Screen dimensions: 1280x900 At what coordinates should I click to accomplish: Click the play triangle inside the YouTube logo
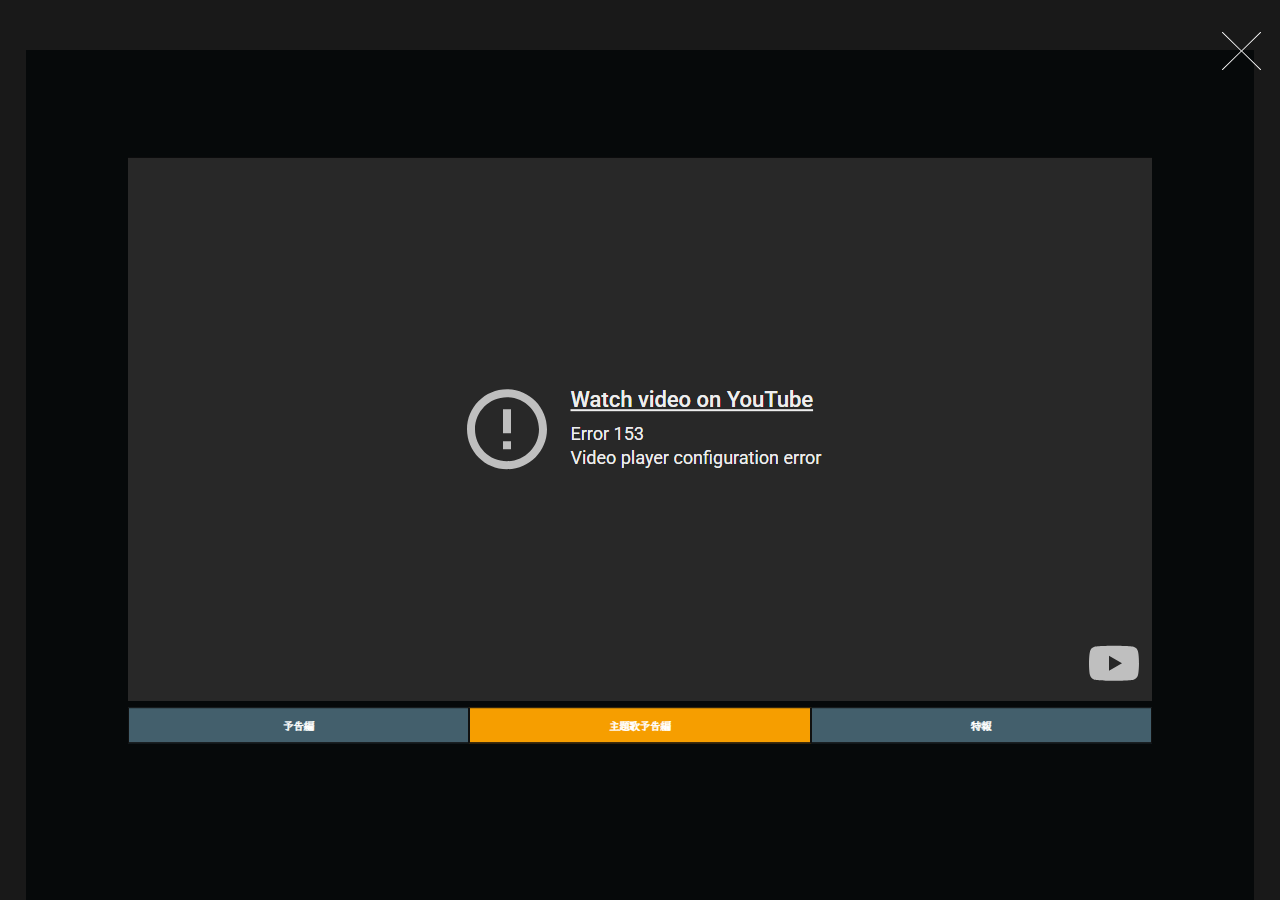1115,664
